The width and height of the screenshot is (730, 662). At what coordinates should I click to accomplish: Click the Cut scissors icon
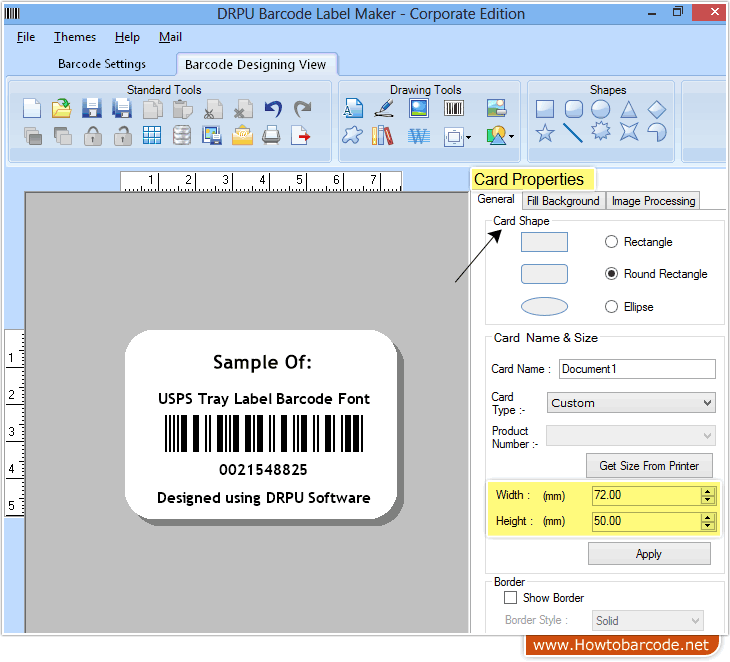(213, 110)
